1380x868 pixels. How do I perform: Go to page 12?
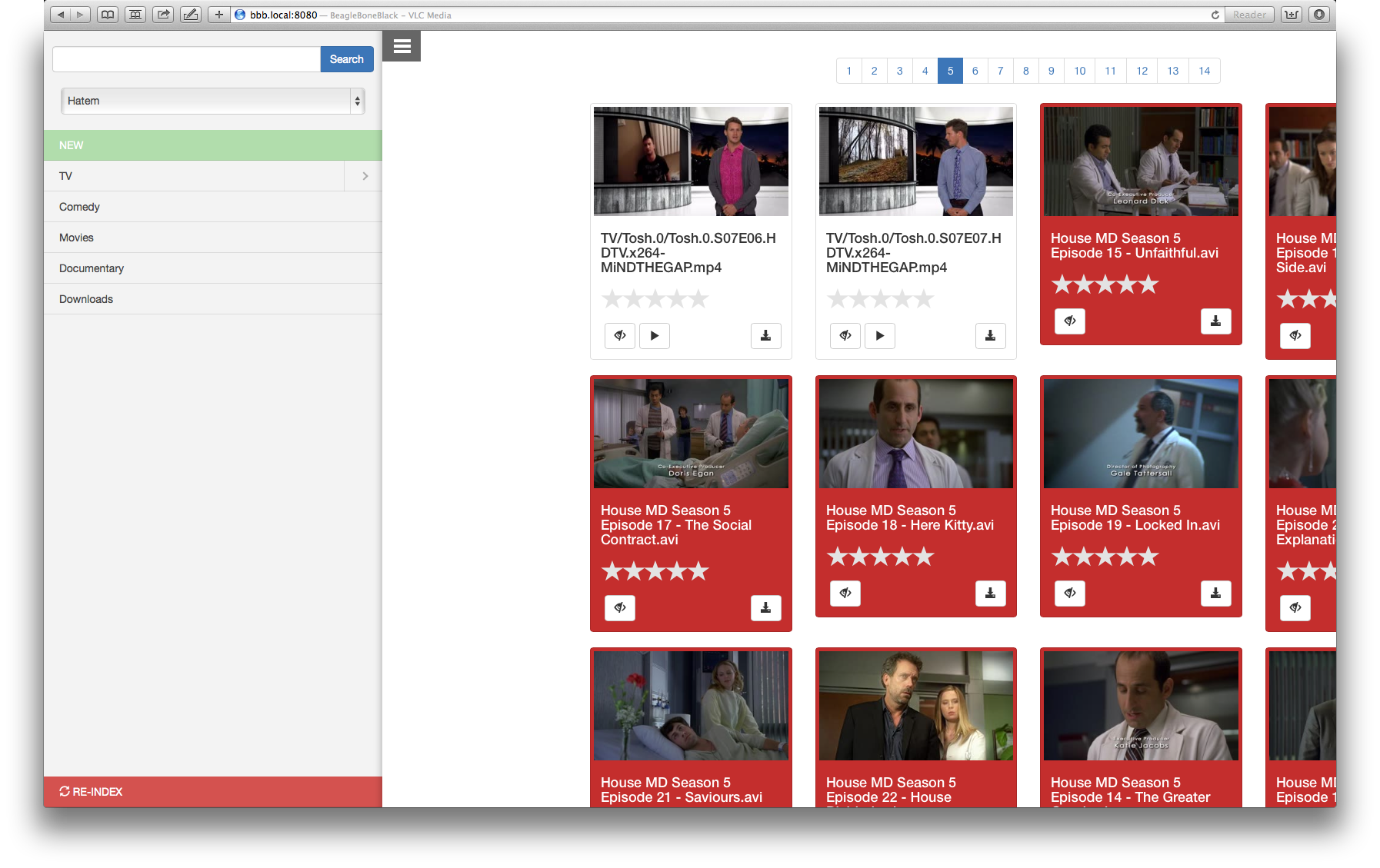point(1142,71)
